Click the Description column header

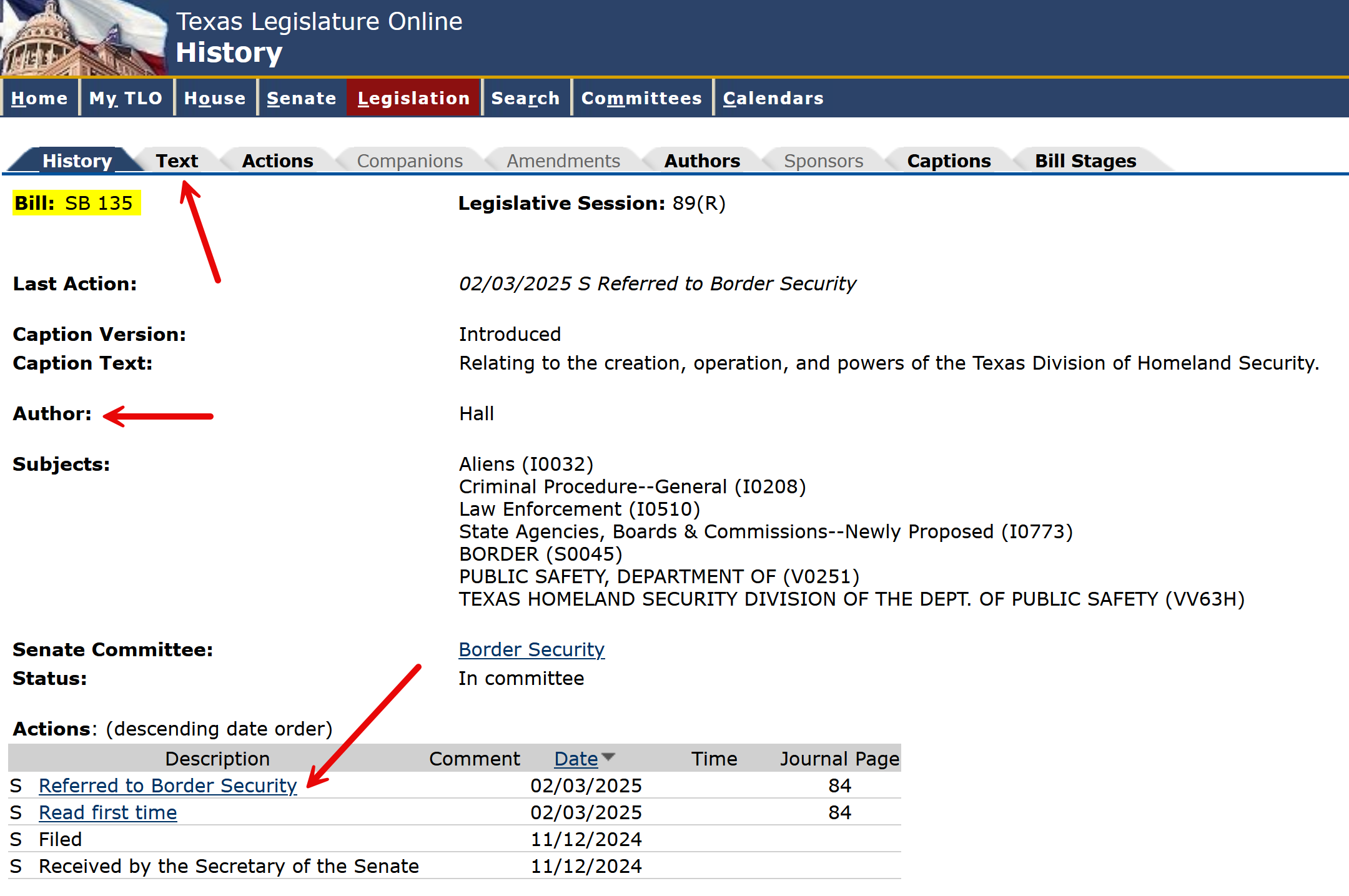tap(217, 759)
